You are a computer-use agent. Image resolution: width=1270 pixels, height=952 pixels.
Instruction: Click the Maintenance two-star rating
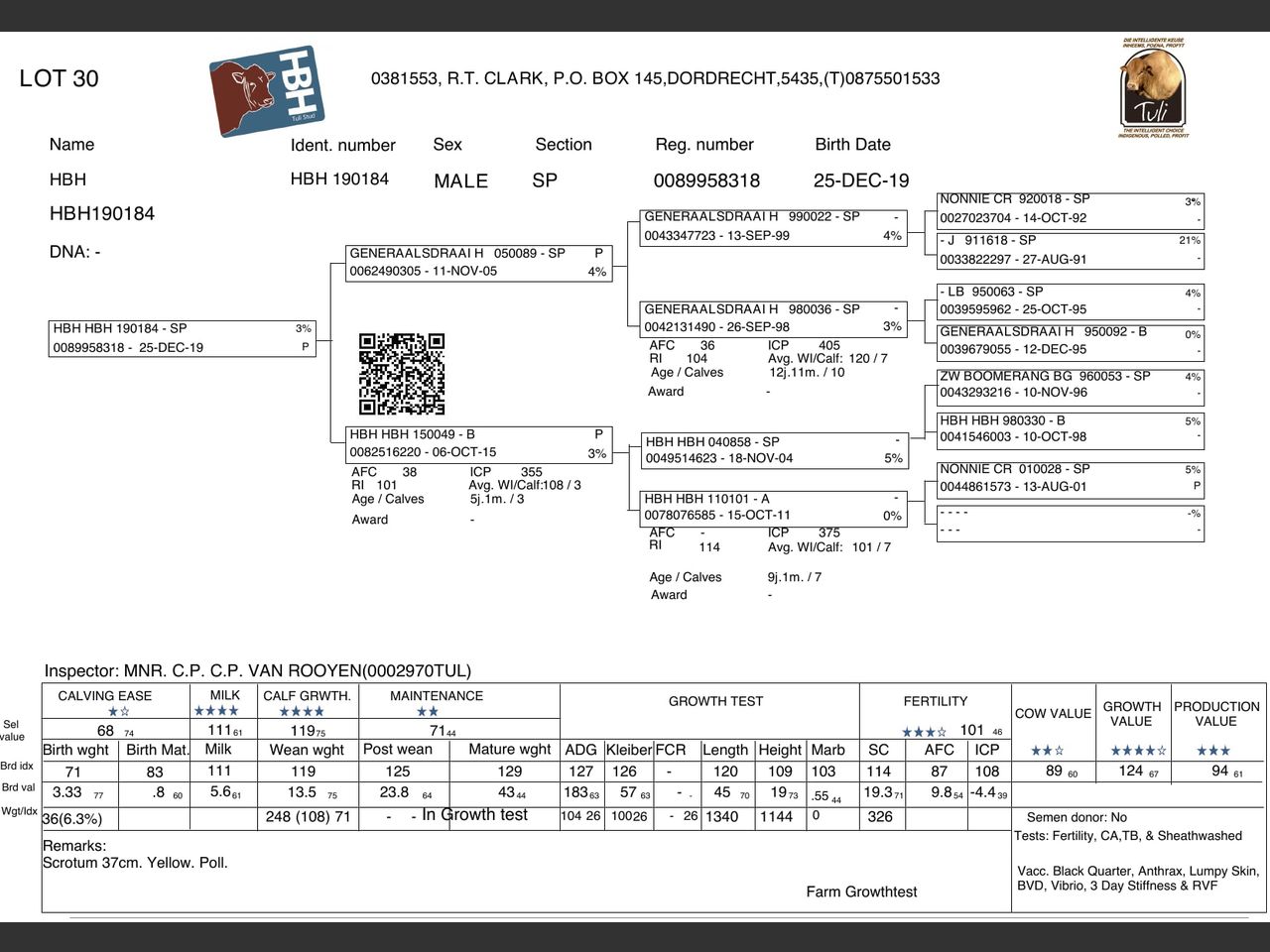[428, 712]
